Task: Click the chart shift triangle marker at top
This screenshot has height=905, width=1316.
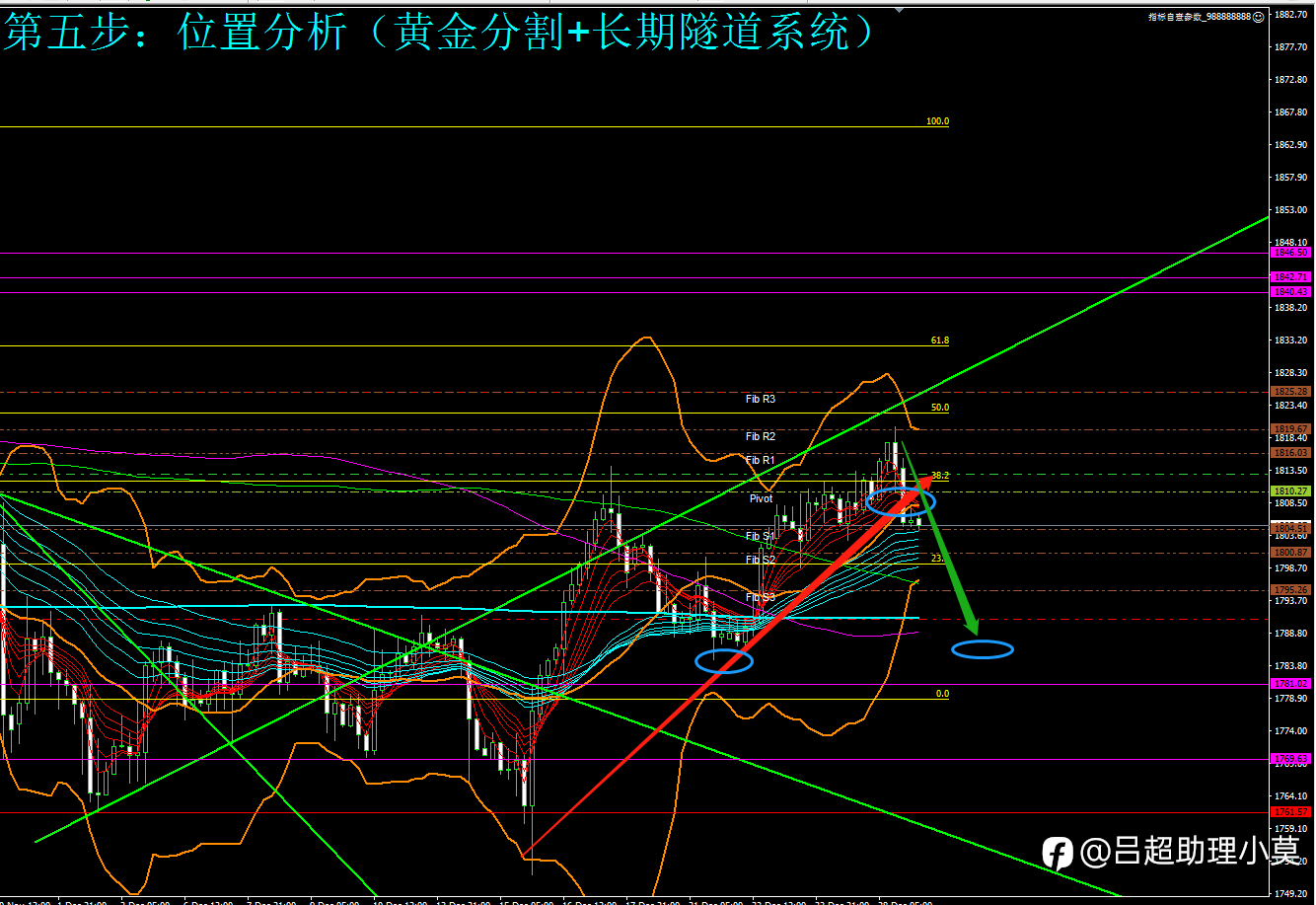Action: [x=897, y=8]
